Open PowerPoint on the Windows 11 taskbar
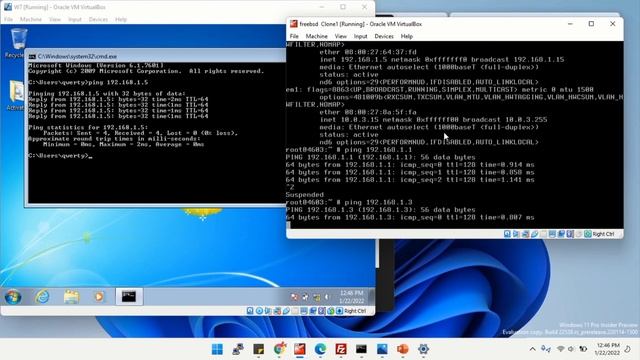Image resolution: width=640 pixels, height=360 pixels. 402,349
